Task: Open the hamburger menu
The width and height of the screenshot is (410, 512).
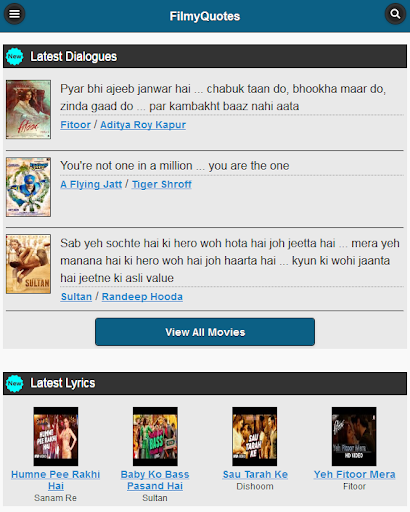Action: (14, 14)
